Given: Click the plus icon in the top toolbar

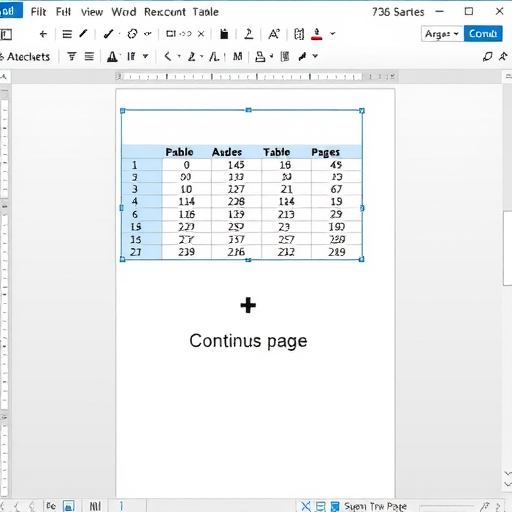Looking at the screenshot, I should tap(43, 34).
